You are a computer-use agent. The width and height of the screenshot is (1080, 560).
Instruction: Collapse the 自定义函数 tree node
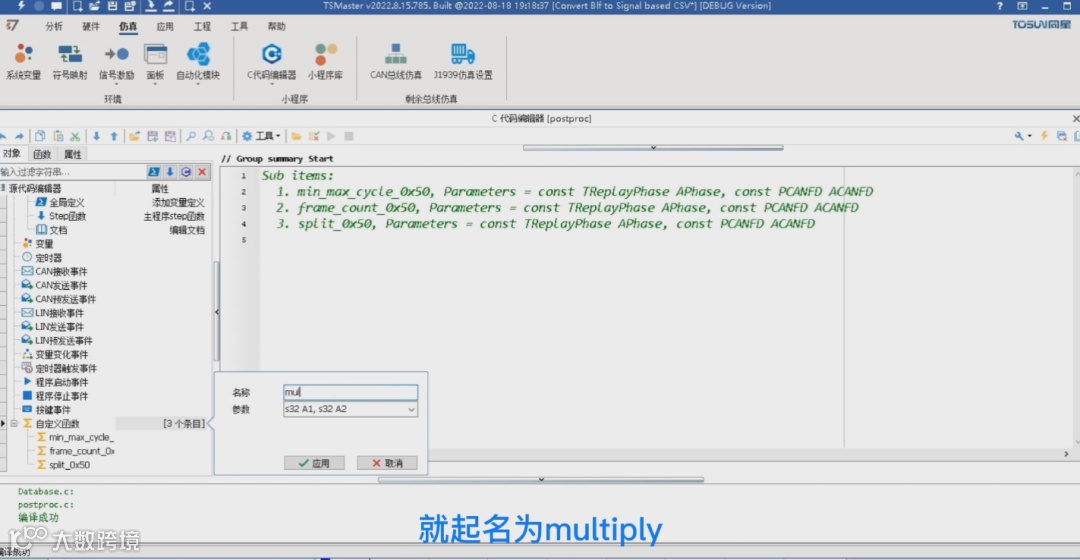click(x=14, y=424)
